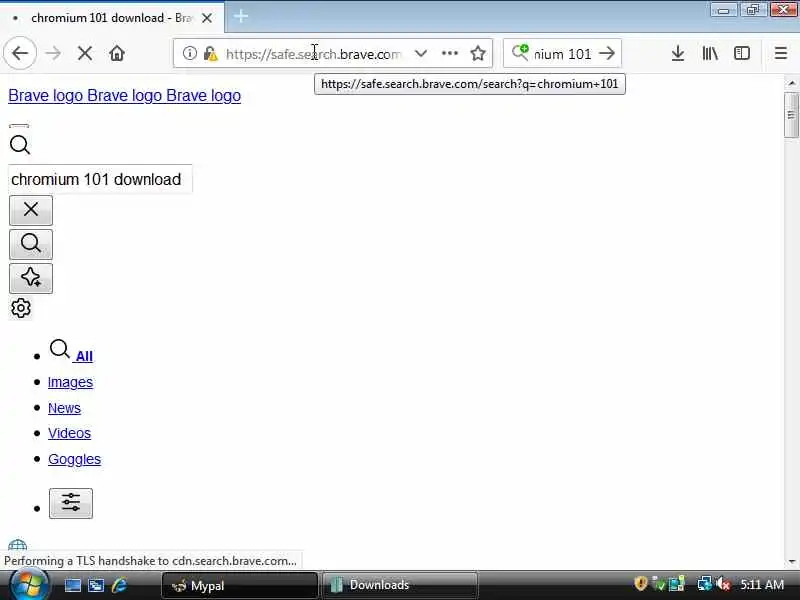Viewport: 800px width, 600px height.
Task: Open the downloads panel
Action: click(678, 53)
